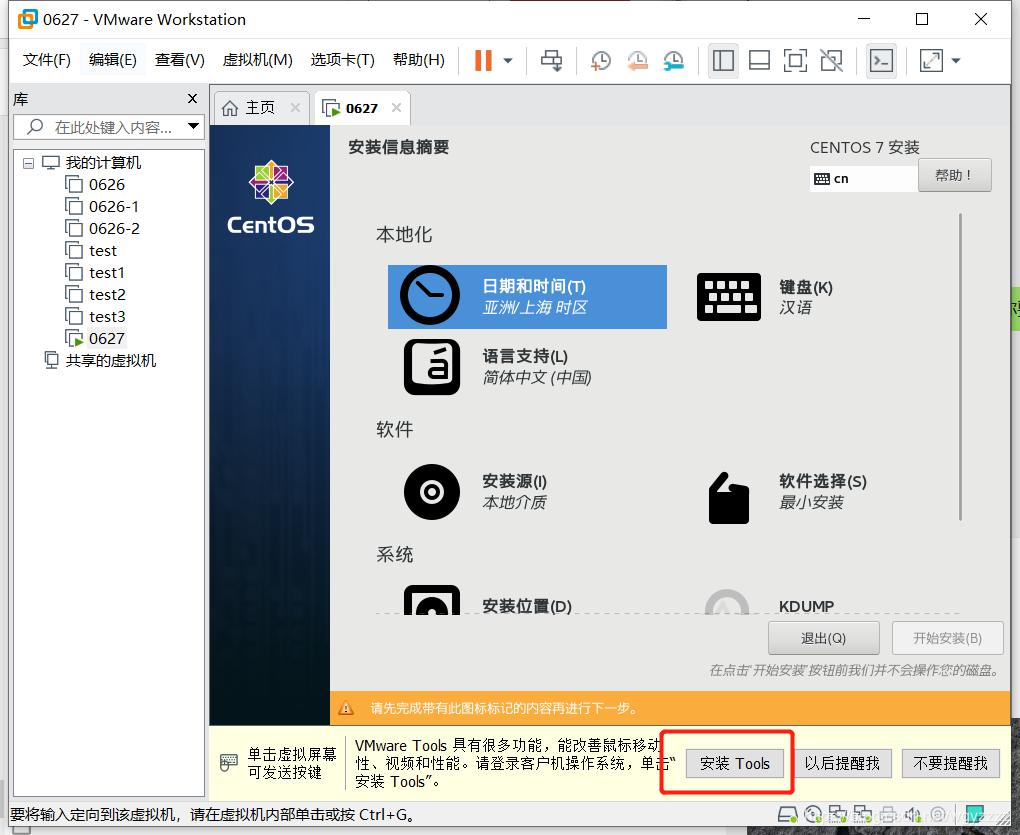Image resolution: width=1020 pixels, height=835 pixels.
Task: Switch to the 主页 tab
Action: [x=259, y=107]
